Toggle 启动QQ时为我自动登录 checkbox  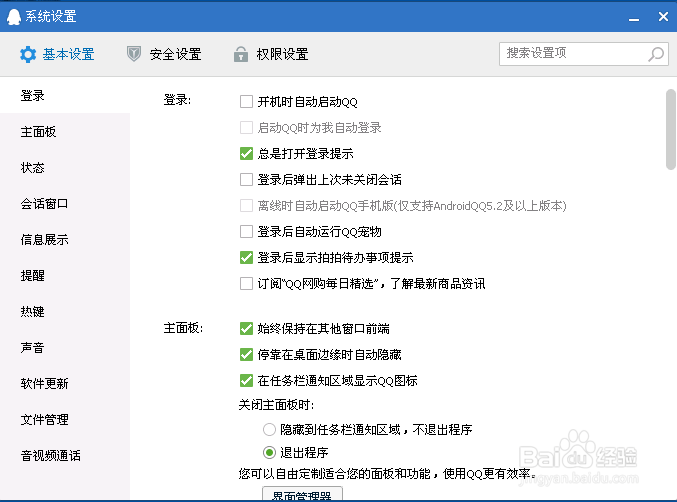[246, 128]
